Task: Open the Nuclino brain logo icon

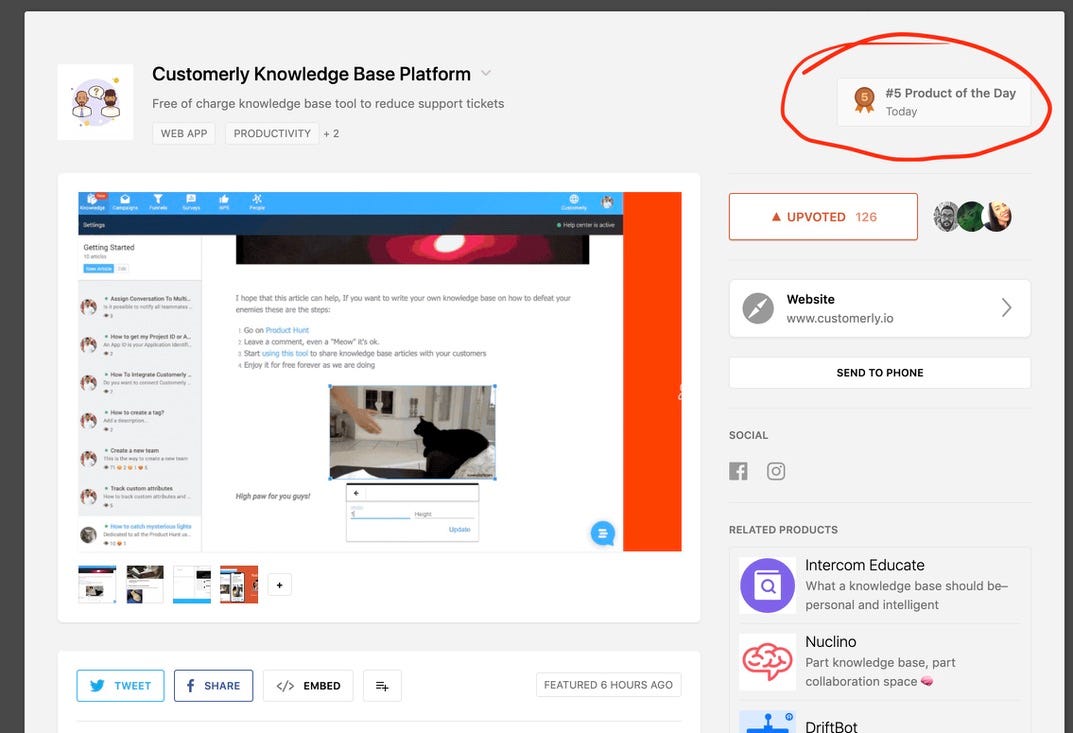Action: (767, 662)
